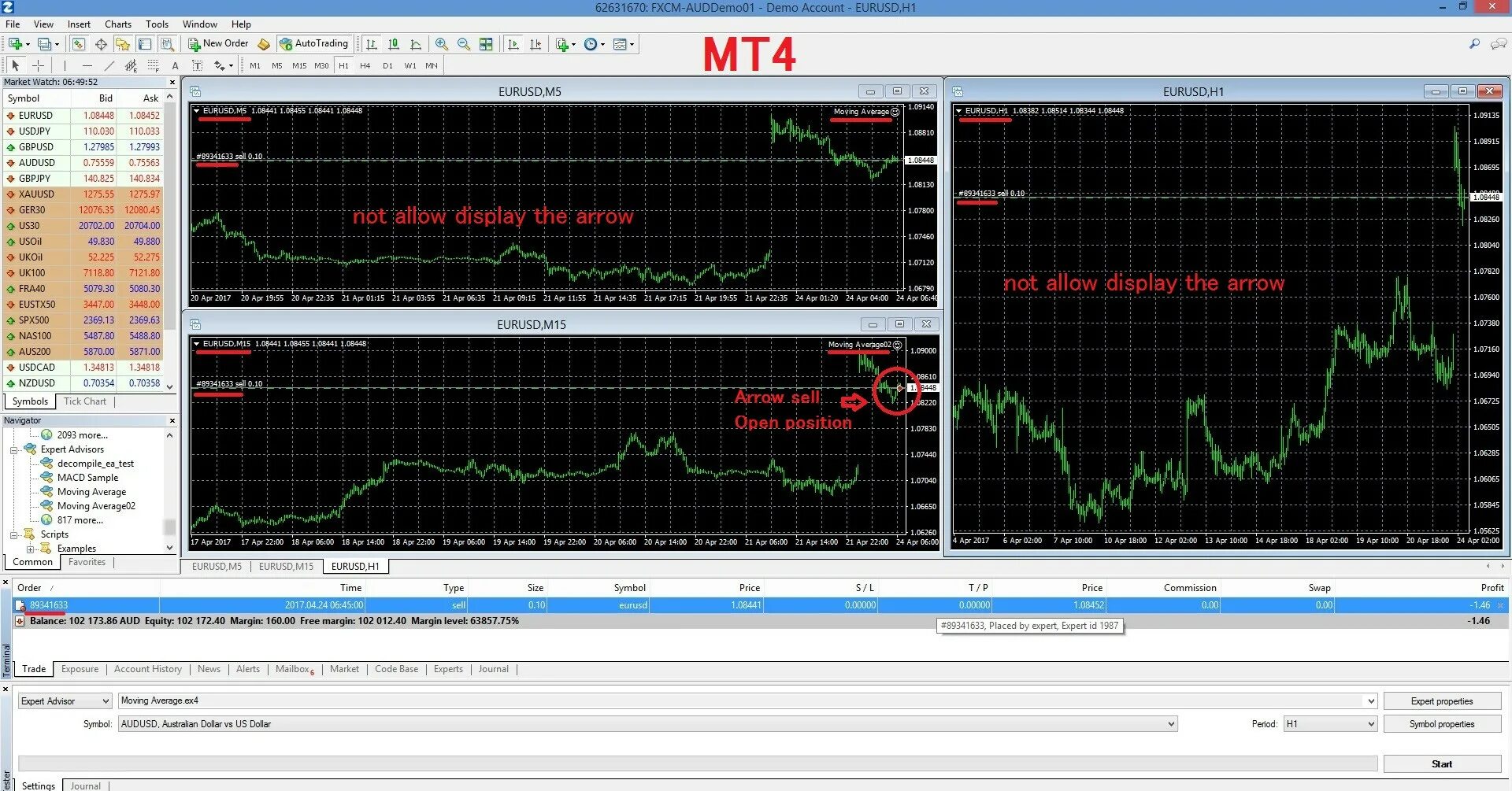Open the Indicators list dropdown arrow

click(x=573, y=44)
